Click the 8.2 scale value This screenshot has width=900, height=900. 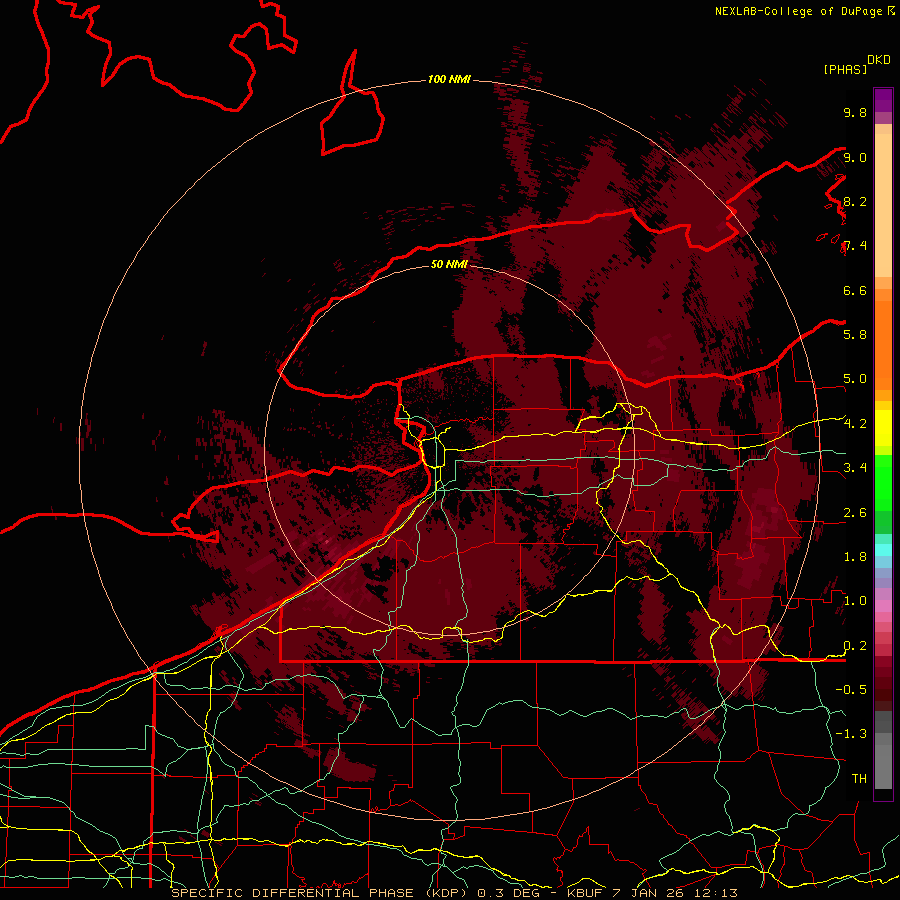[x=855, y=201]
